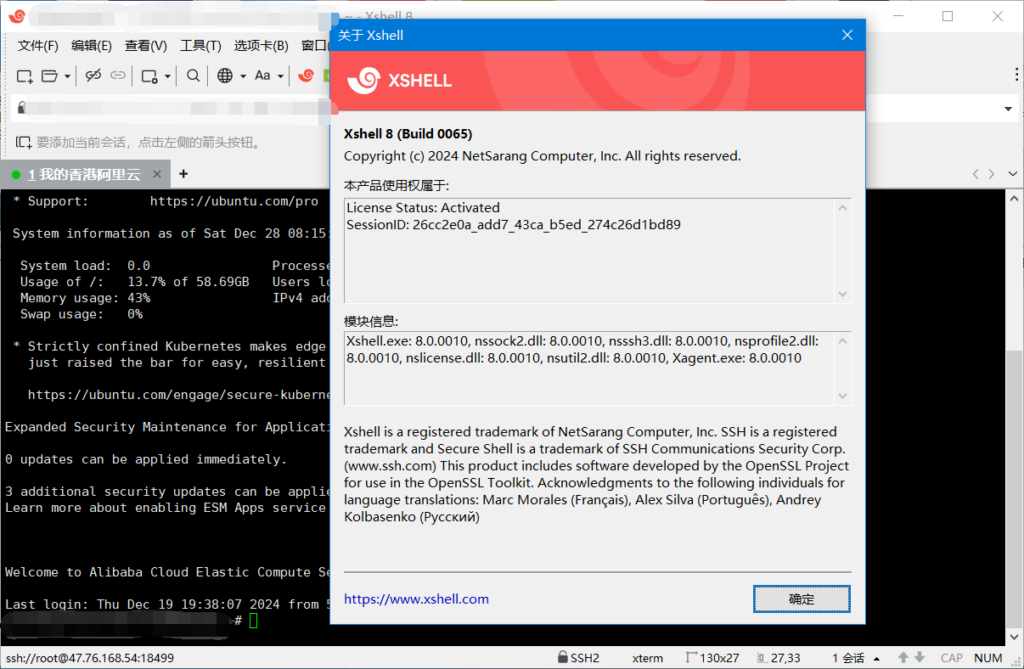Image resolution: width=1024 pixels, height=669 pixels.
Task: Select the 我的香港阿里云 session tab
Action: point(84,174)
